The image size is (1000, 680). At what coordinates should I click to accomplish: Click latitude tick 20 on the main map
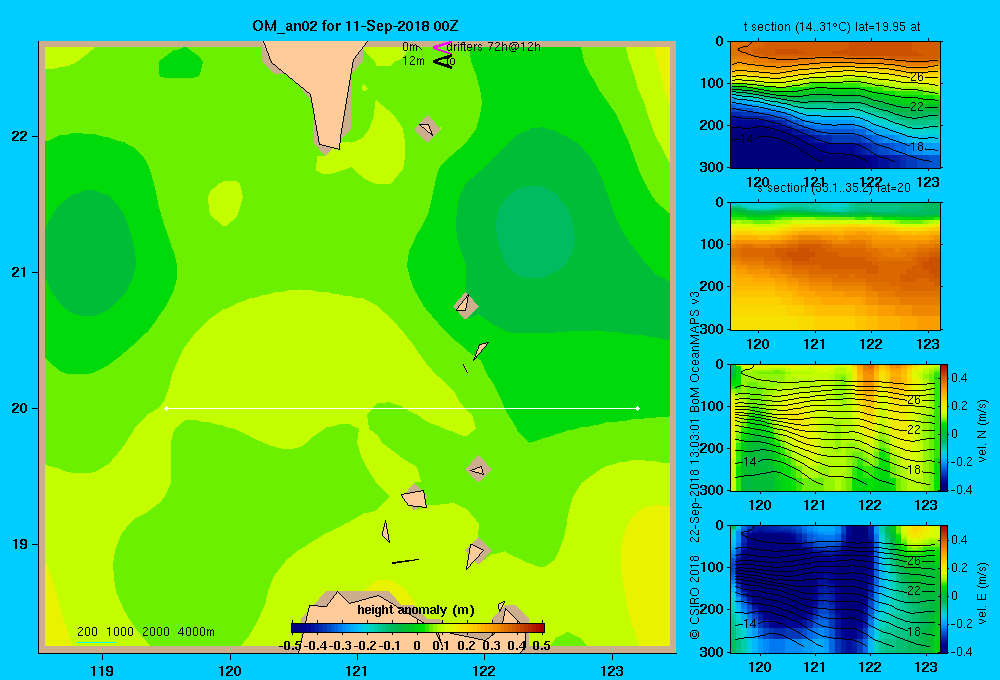(20, 408)
